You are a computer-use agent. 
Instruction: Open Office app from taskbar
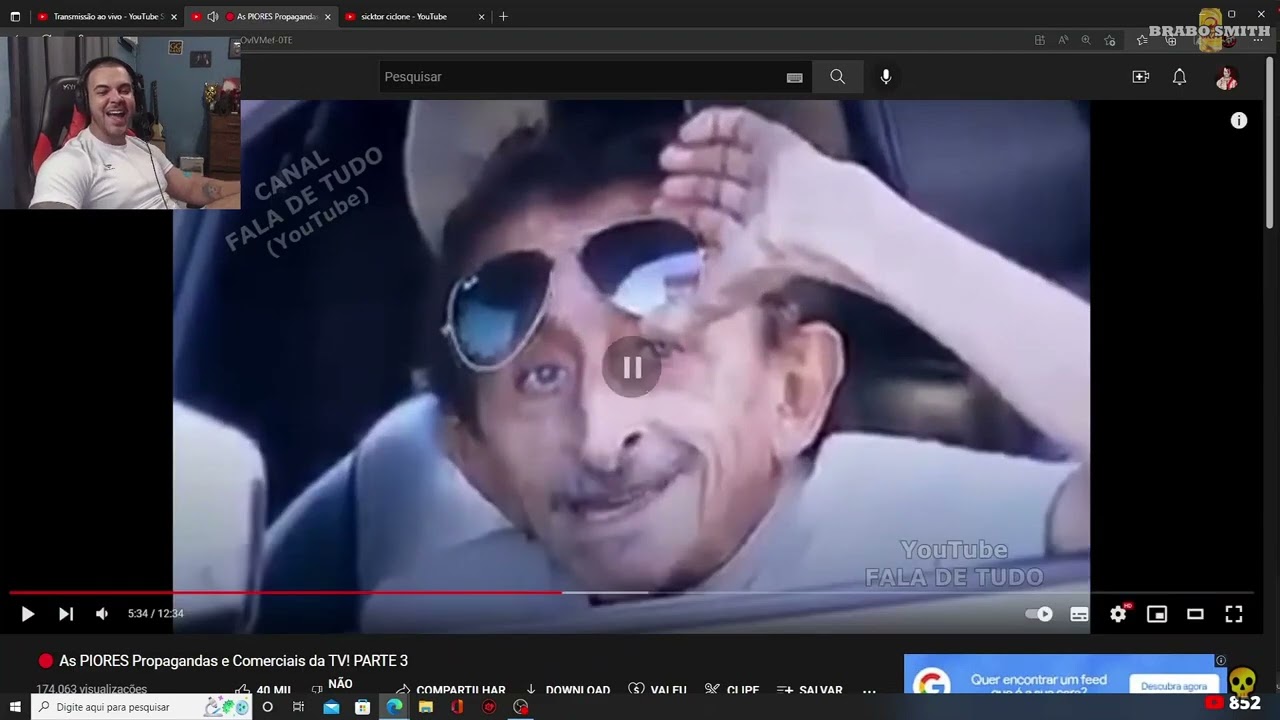[457, 706]
